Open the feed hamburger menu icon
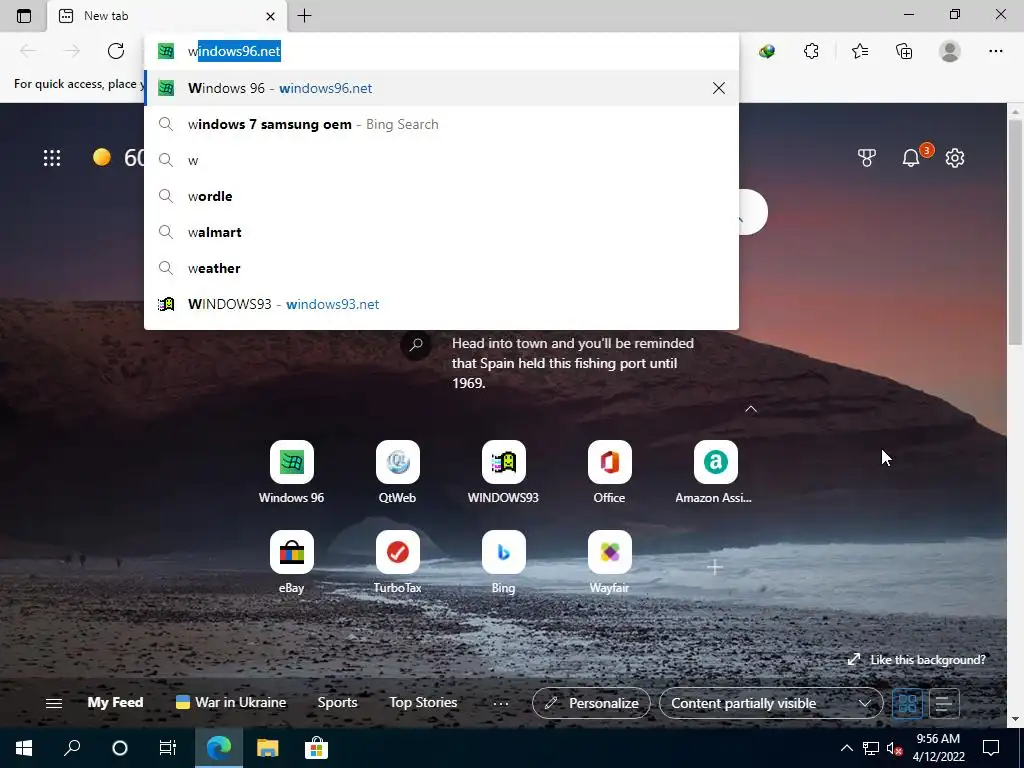 [x=54, y=703]
